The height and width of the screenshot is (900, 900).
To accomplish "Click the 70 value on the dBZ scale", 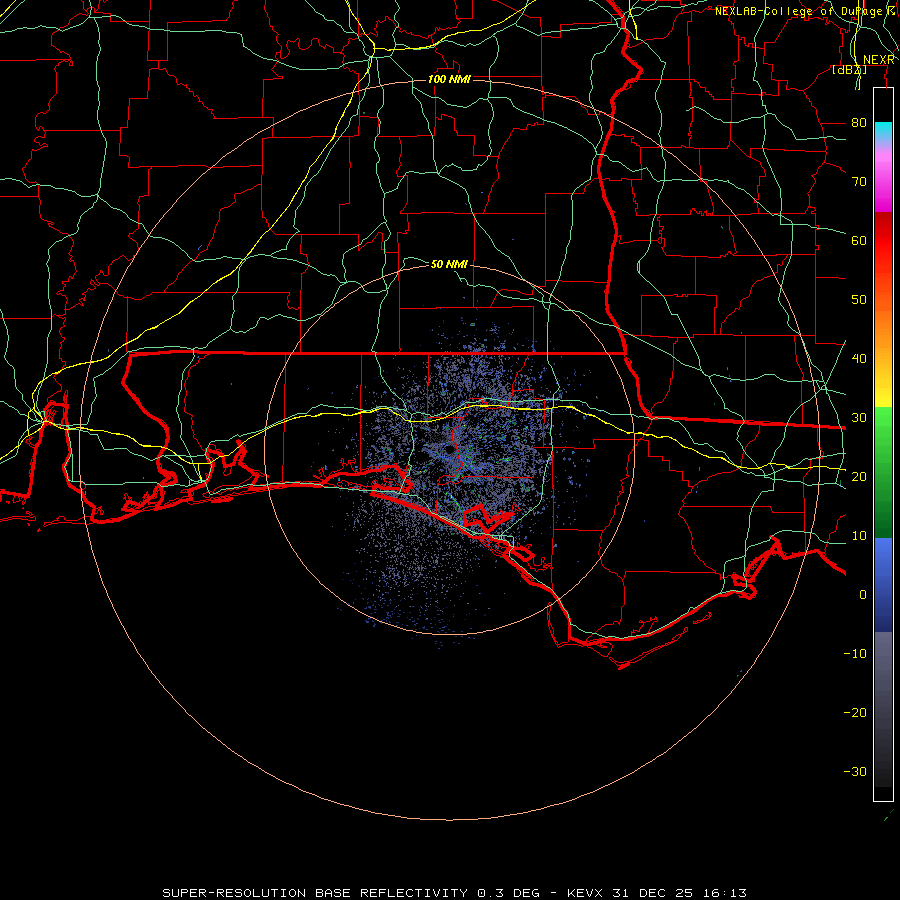I will pyautogui.click(x=859, y=181).
